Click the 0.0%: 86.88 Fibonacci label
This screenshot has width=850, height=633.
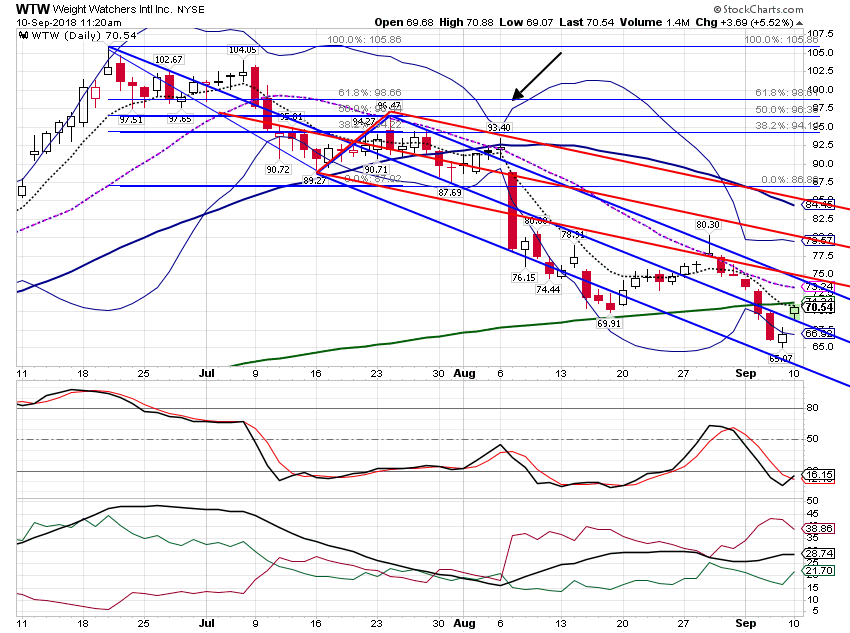tap(789, 179)
